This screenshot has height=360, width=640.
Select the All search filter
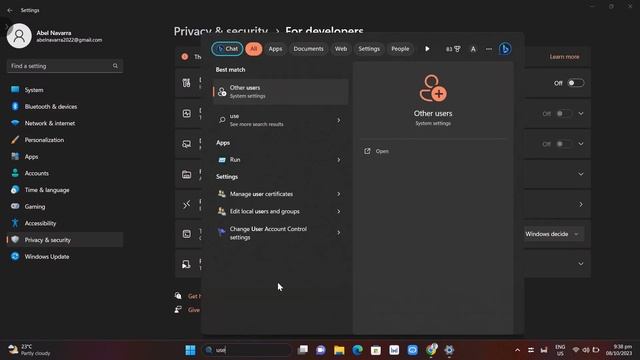coord(253,49)
